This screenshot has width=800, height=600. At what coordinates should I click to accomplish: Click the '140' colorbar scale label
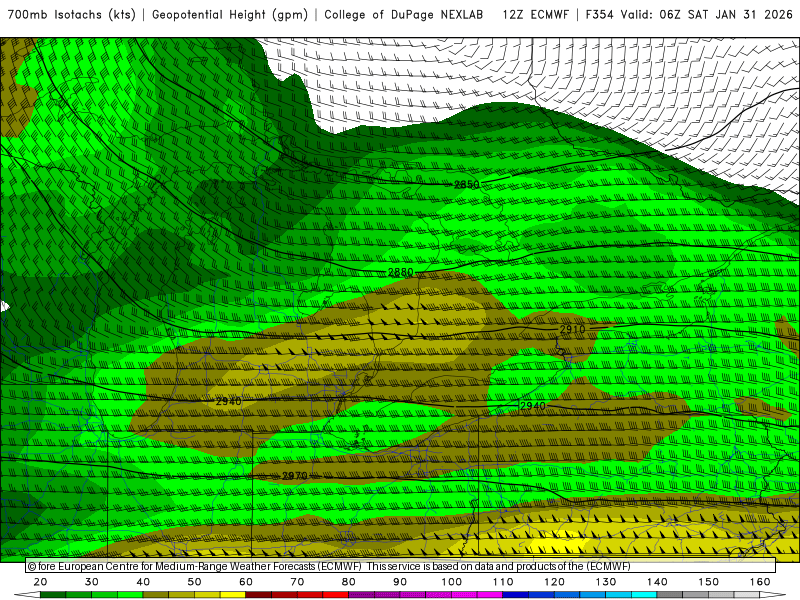pos(657,582)
